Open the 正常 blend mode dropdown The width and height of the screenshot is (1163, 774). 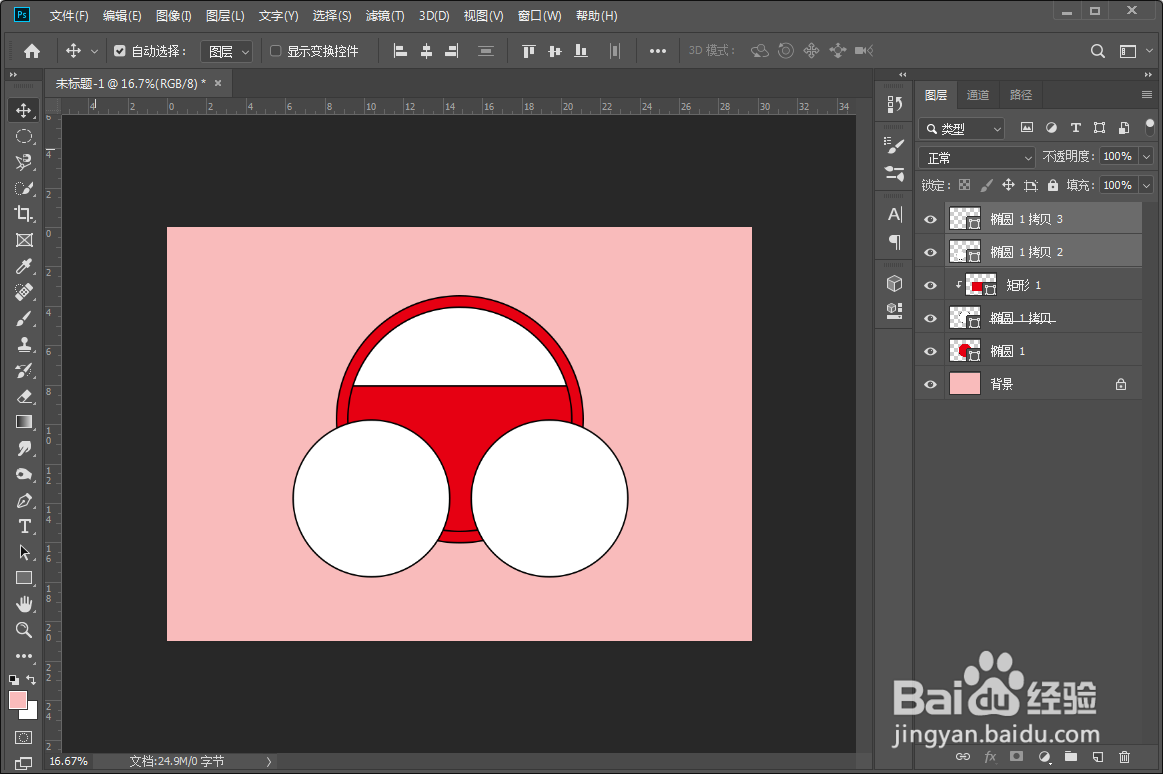(x=977, y=158)
